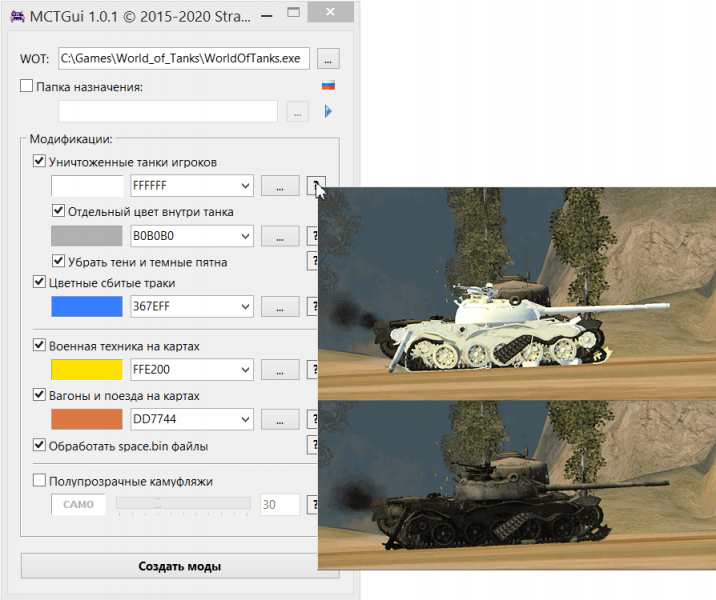Uncheck 'Уничтоженные танки игроков' option
716x600 pixels.
point(39,161)
